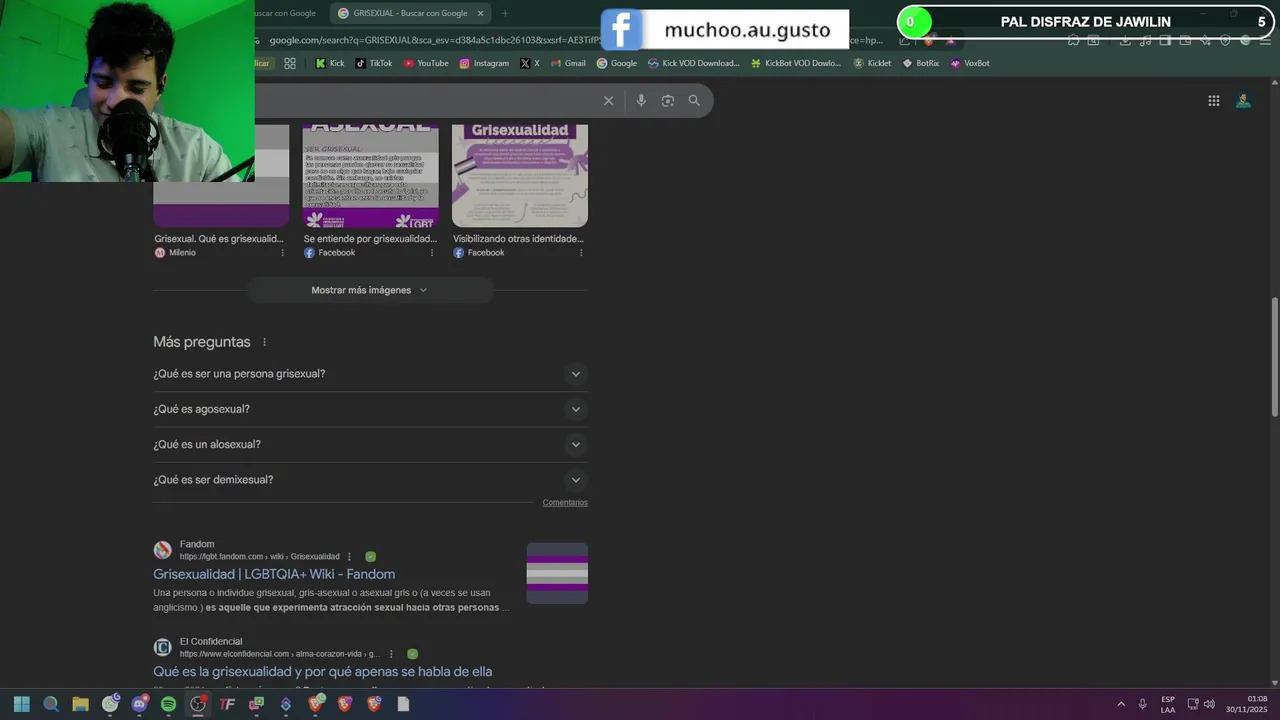
Task: Open KickBot VOD Download bookmark
Action: coord(797,63)
